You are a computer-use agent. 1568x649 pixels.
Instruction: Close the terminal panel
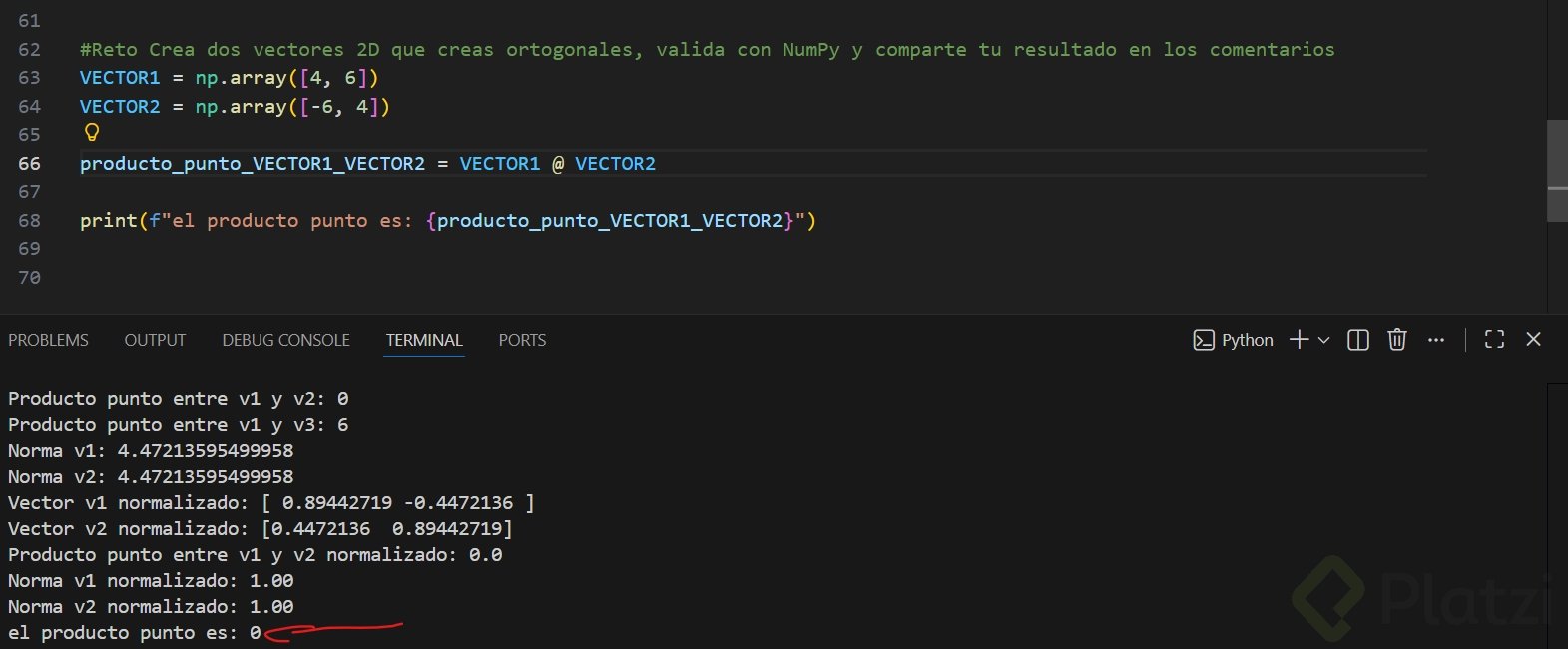[1534, 340]
